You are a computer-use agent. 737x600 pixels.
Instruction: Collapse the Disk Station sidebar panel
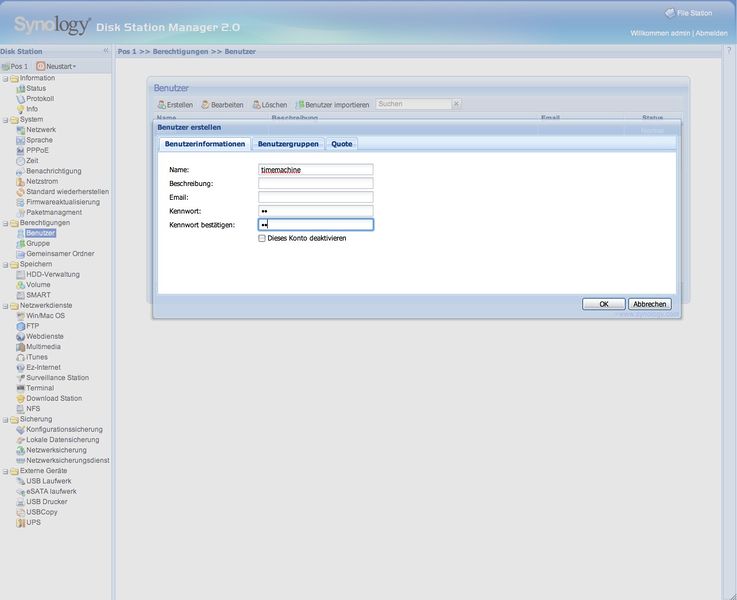[105, 50]
